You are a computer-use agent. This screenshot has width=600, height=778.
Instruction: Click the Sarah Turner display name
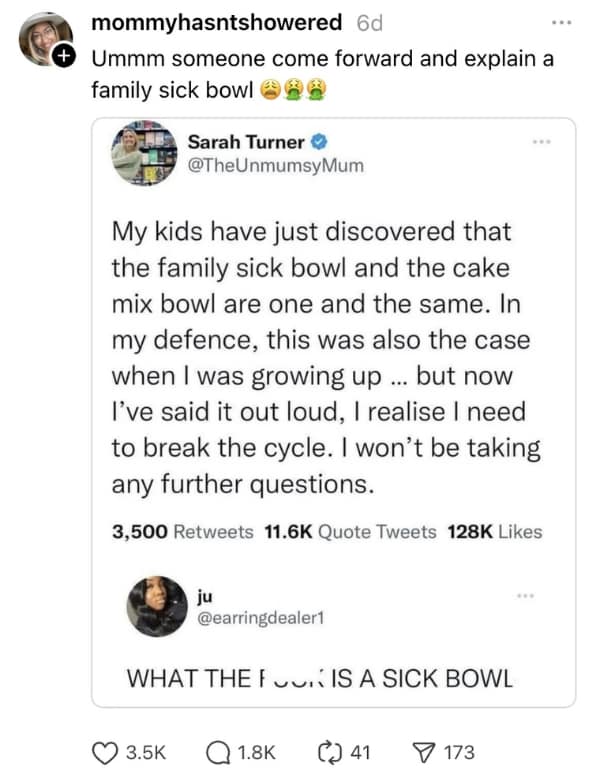243,142
